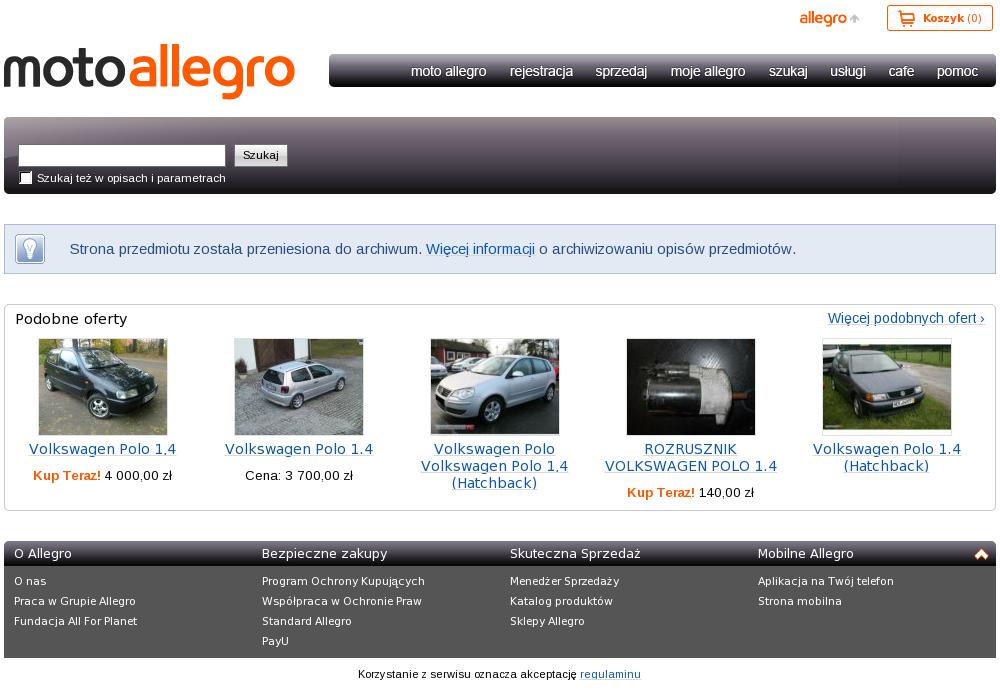This screenshot has height=694, width=1000.
Task: Open the 'pomoc' nav item
Action: pyautogui.click(x=957, y=71)
